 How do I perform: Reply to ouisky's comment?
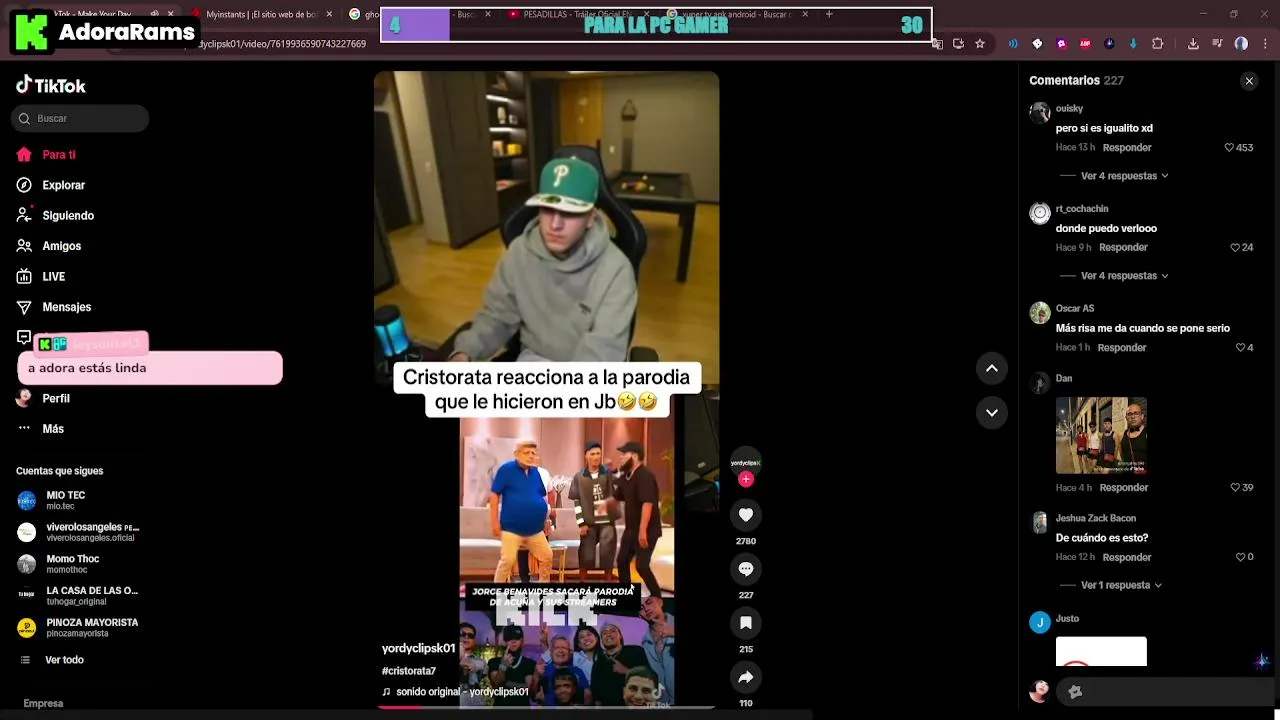pyautogui.click(x=1127, y=148)
